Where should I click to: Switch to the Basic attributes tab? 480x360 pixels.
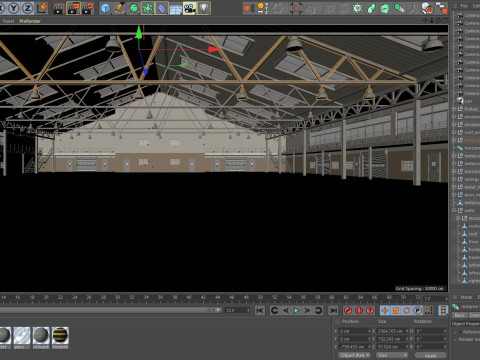click(x=459, y=315)
